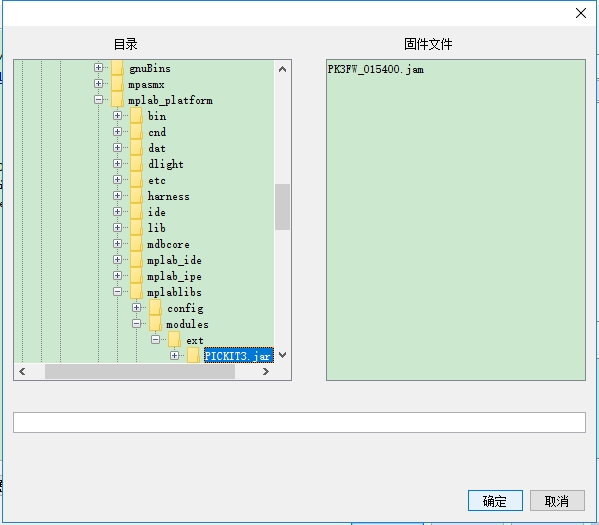Collapse the mplablibs folder node
599x525 pixels.
point(118,292)
